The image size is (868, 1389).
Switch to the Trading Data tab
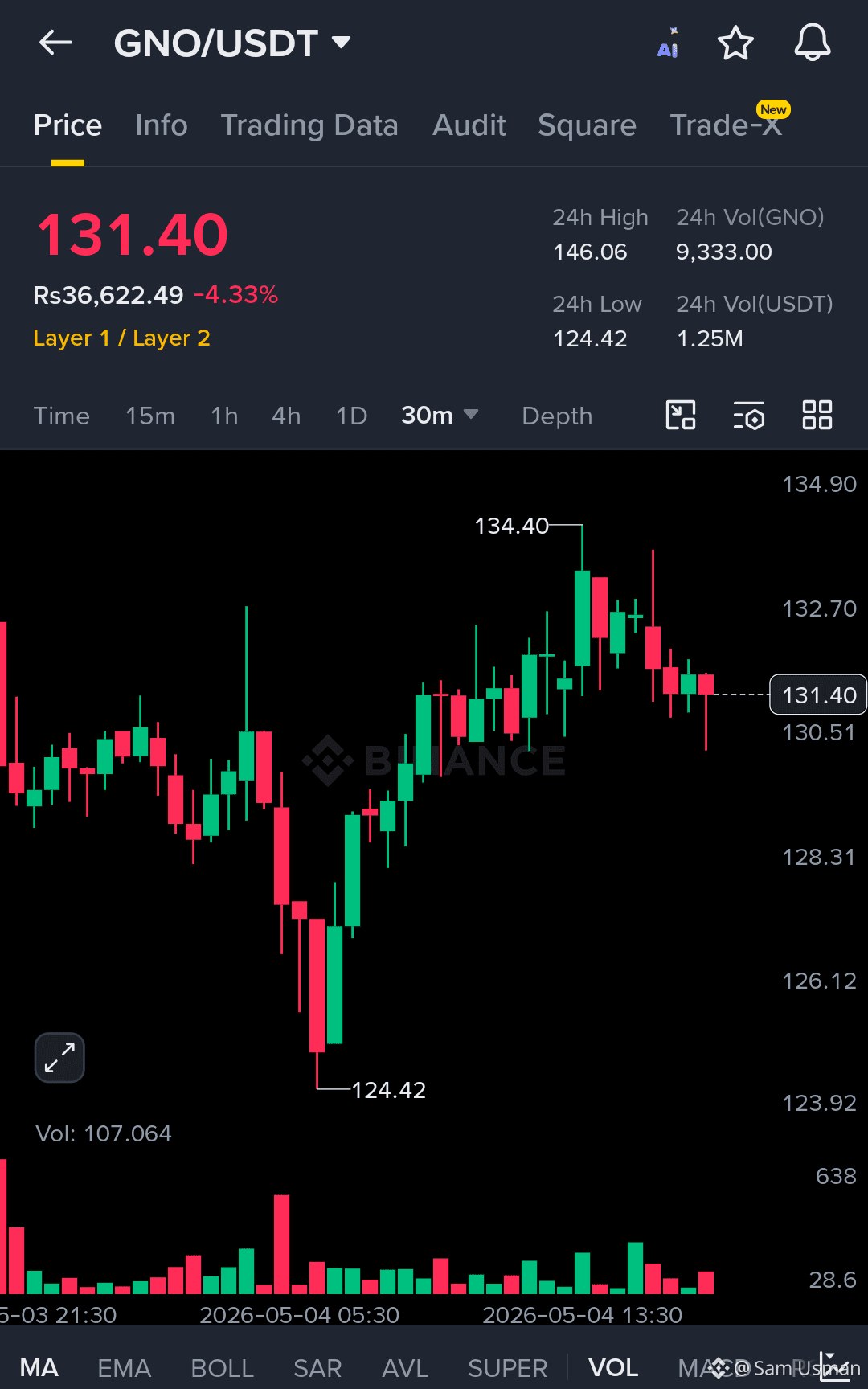[309, 125]
